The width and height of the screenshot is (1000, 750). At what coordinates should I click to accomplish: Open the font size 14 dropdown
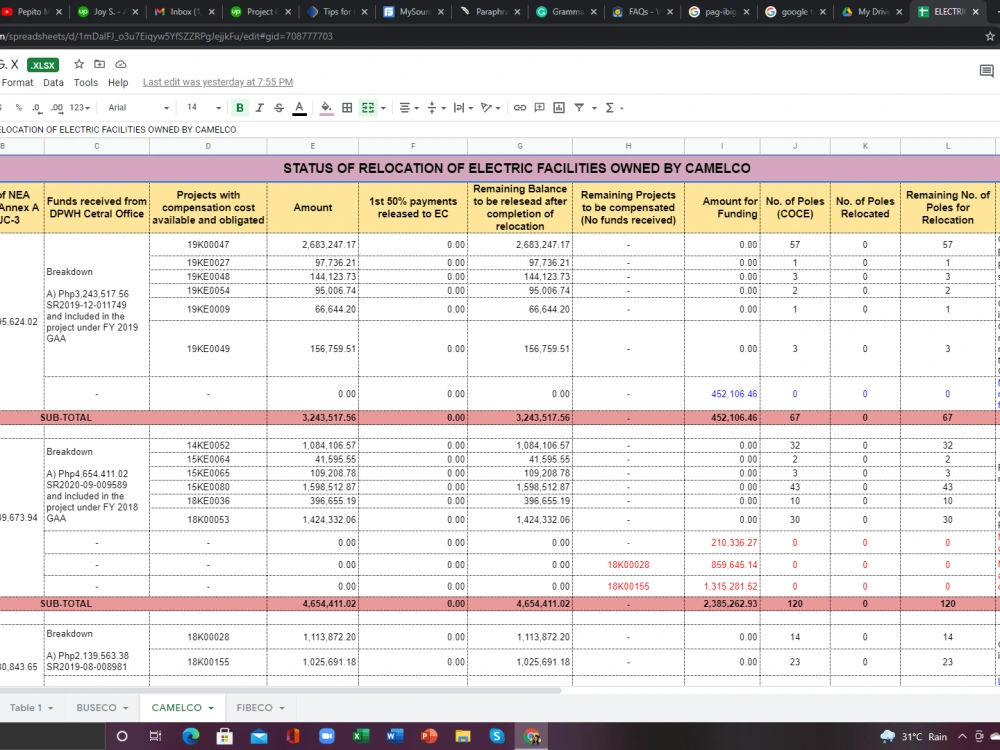coord(203,108)
